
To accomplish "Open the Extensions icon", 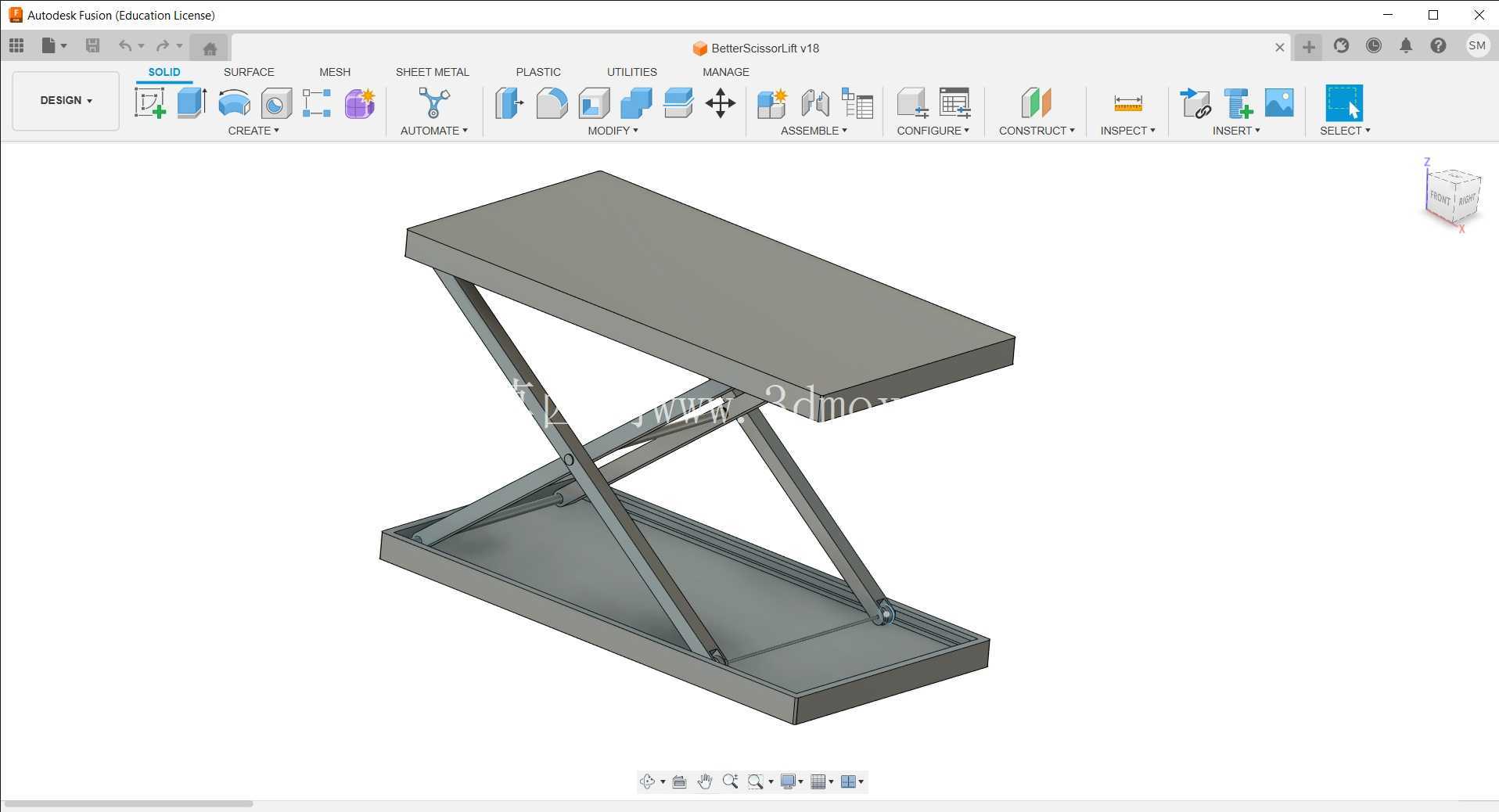I will 1341,45.
